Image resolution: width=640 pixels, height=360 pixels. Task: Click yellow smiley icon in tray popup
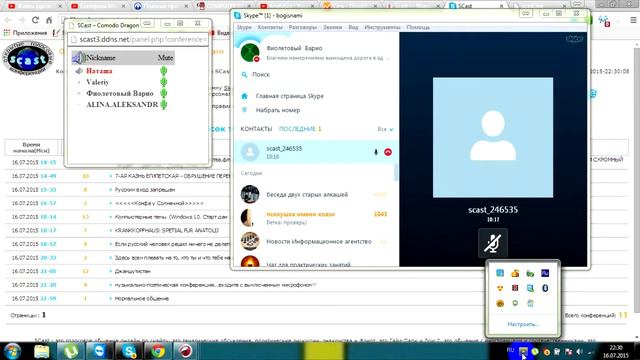500,303
